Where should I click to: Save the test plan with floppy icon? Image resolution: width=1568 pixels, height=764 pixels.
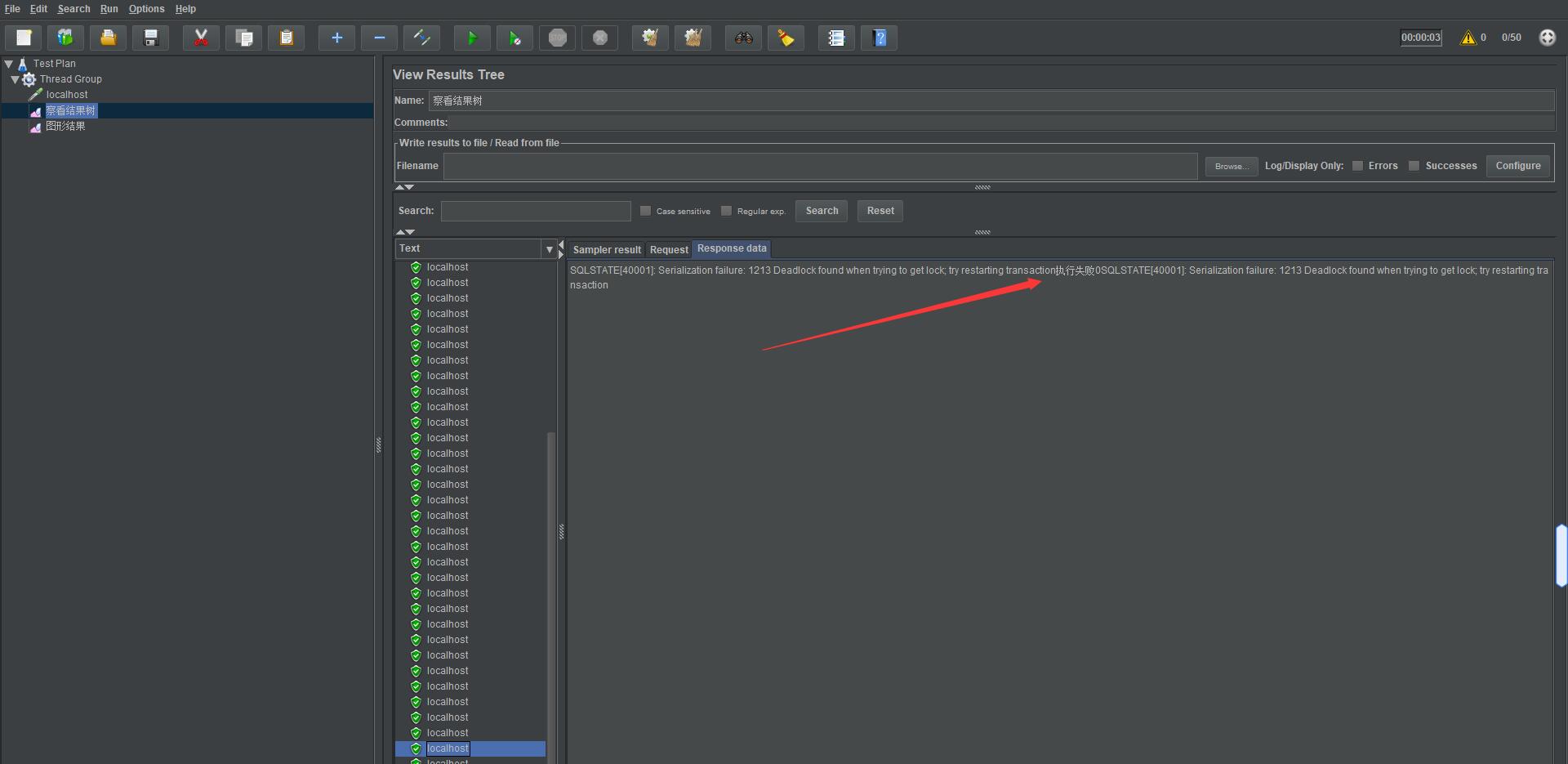click(150, 38)
